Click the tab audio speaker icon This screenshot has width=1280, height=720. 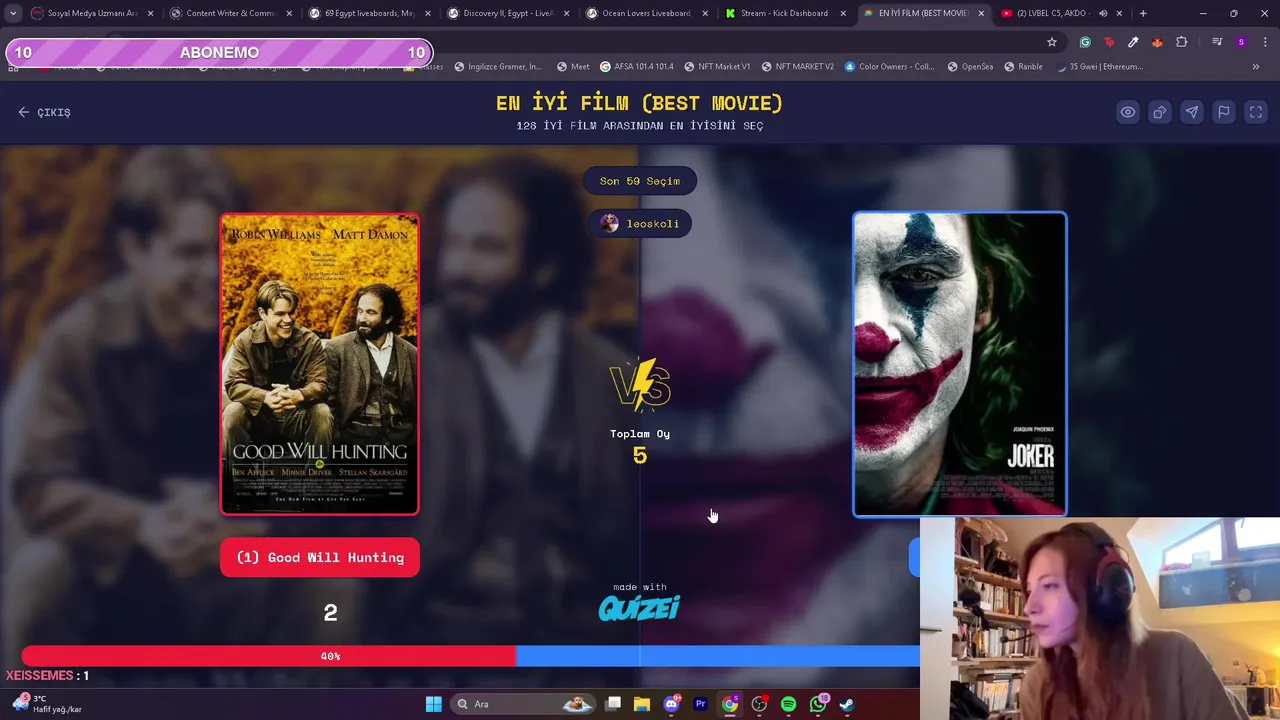click(x=1103, y=13)
